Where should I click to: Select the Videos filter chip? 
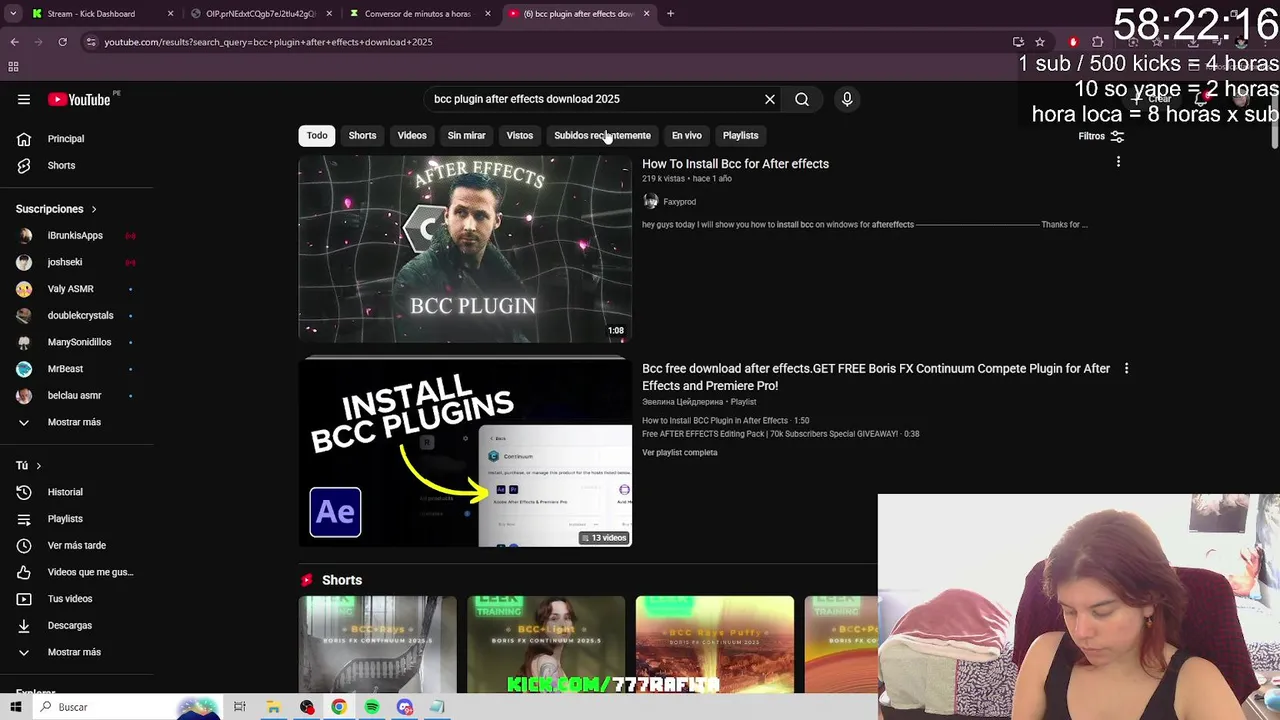tap(412, 135)
